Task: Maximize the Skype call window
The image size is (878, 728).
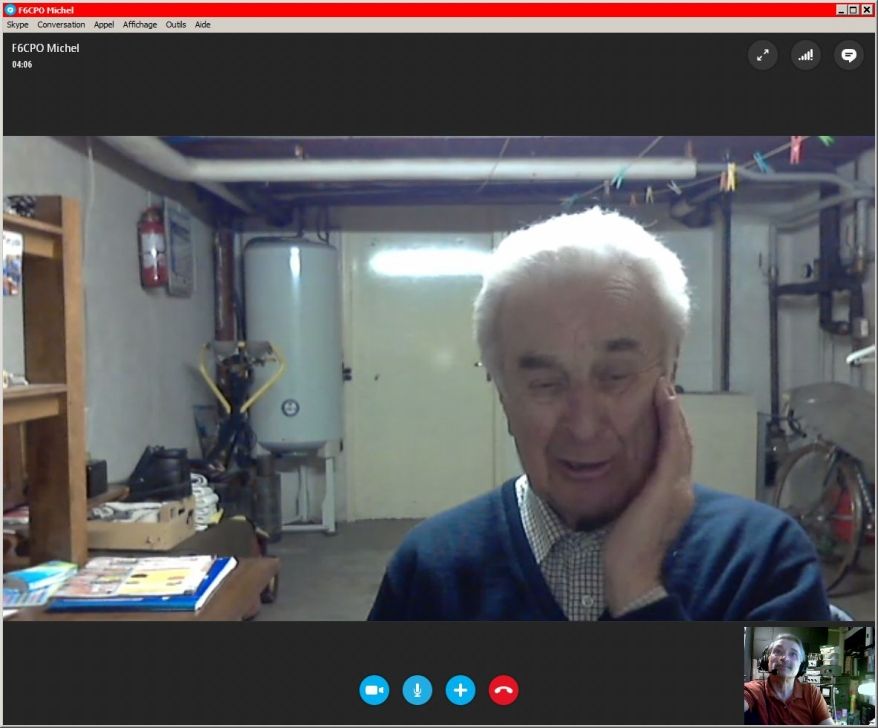Action: pos(853,10)
